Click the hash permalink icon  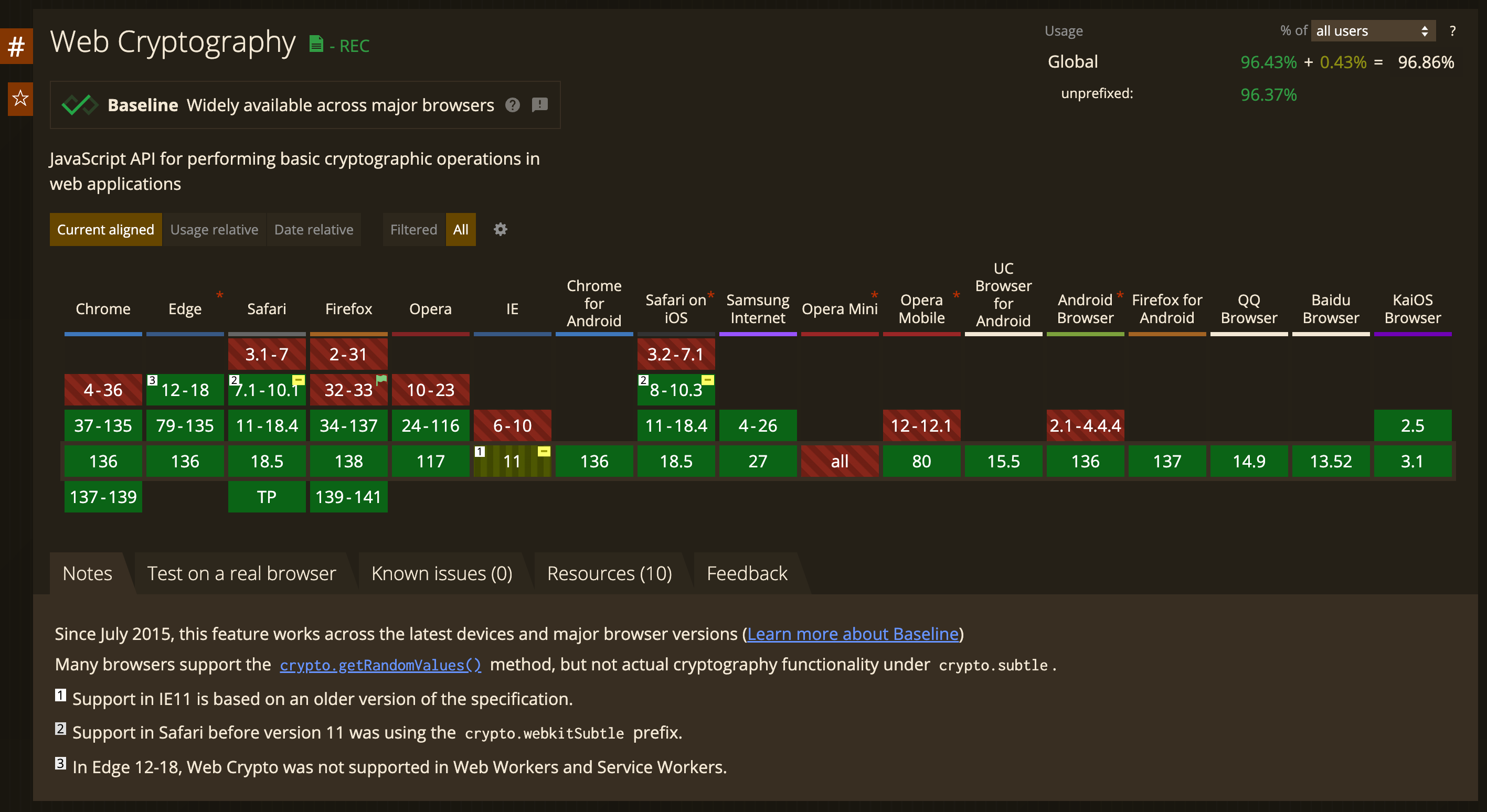(x=16, y=46)
